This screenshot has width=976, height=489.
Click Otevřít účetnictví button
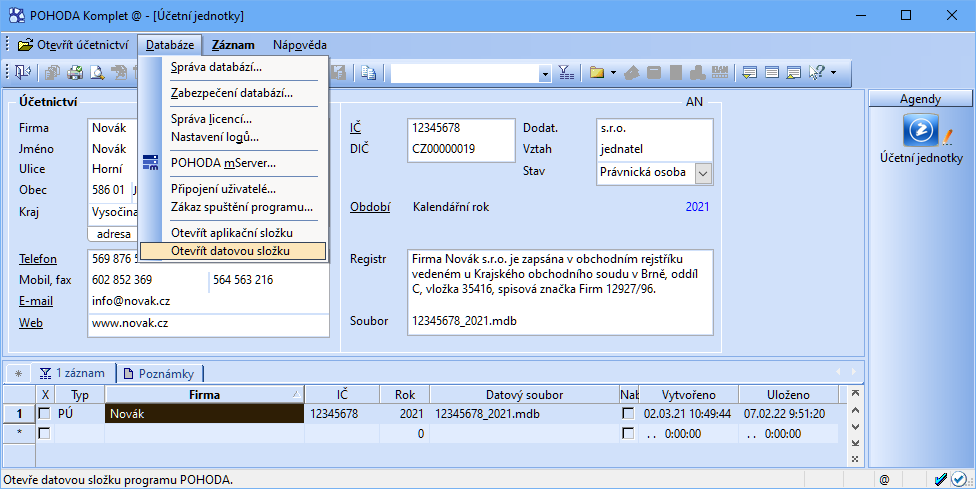pos(73,45)
